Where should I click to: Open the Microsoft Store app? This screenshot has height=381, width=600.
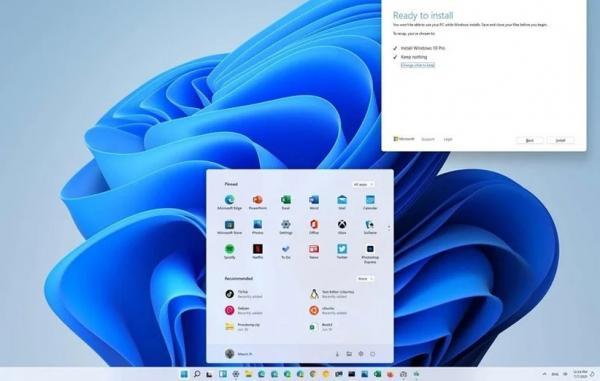click(229, 226)
